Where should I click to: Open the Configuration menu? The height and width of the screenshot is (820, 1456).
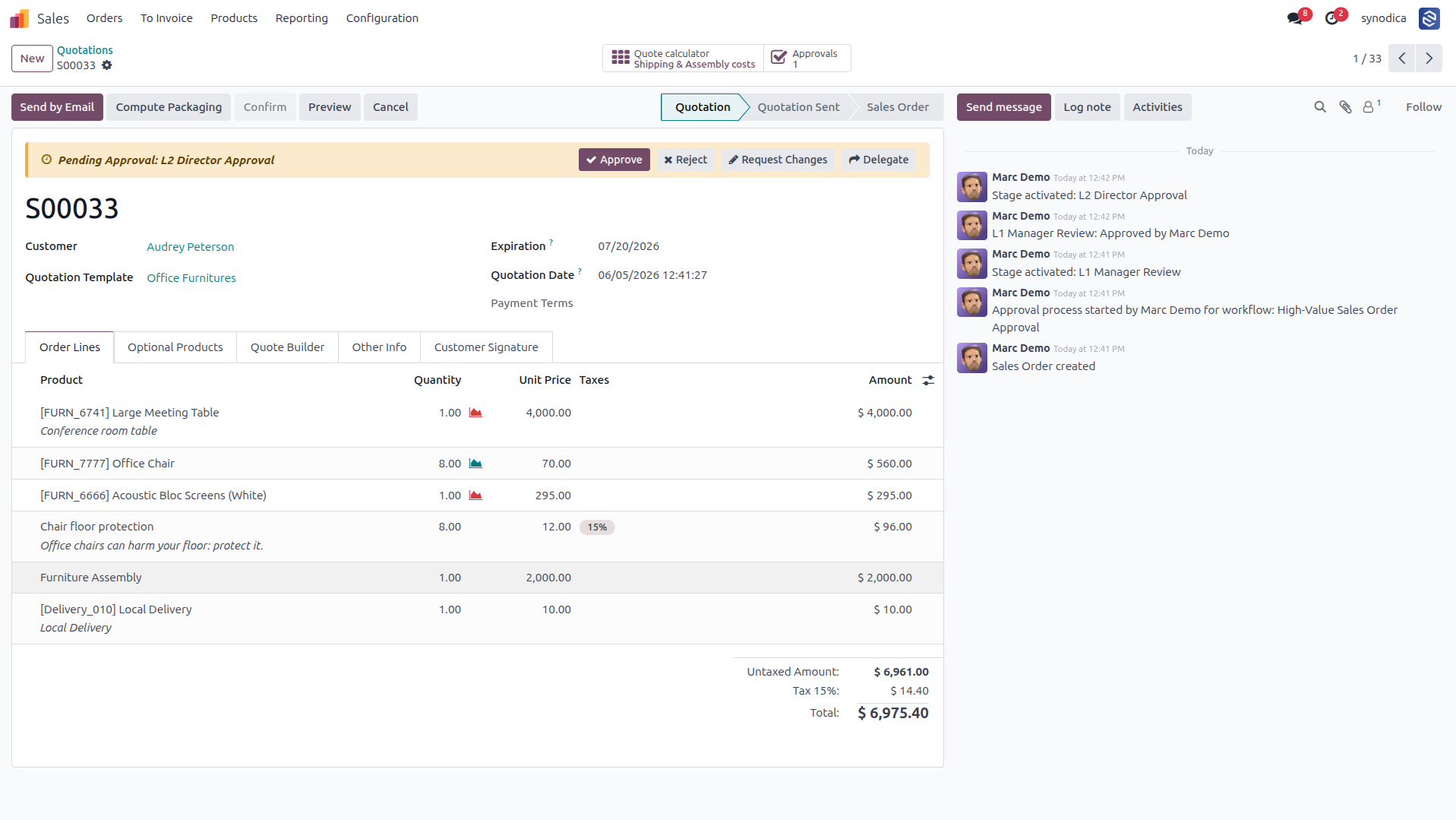pyautogui.click(x=382, y=18)
